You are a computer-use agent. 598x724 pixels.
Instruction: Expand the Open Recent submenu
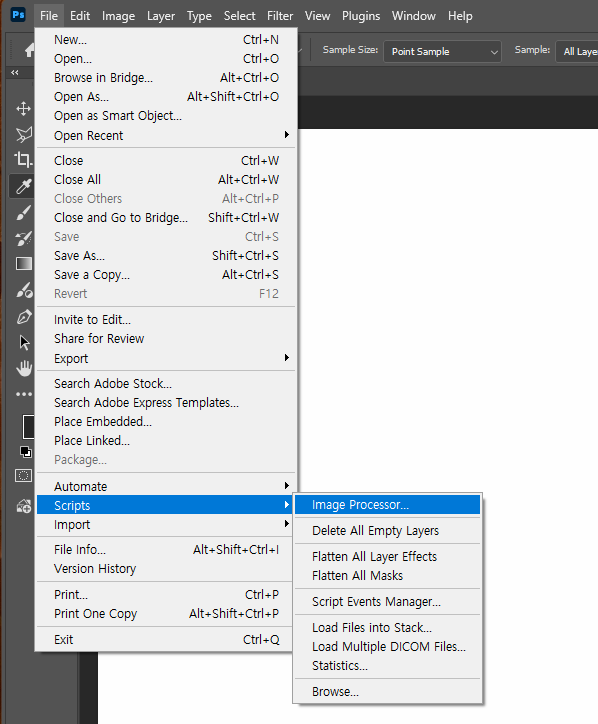click(x=166, y=135)
